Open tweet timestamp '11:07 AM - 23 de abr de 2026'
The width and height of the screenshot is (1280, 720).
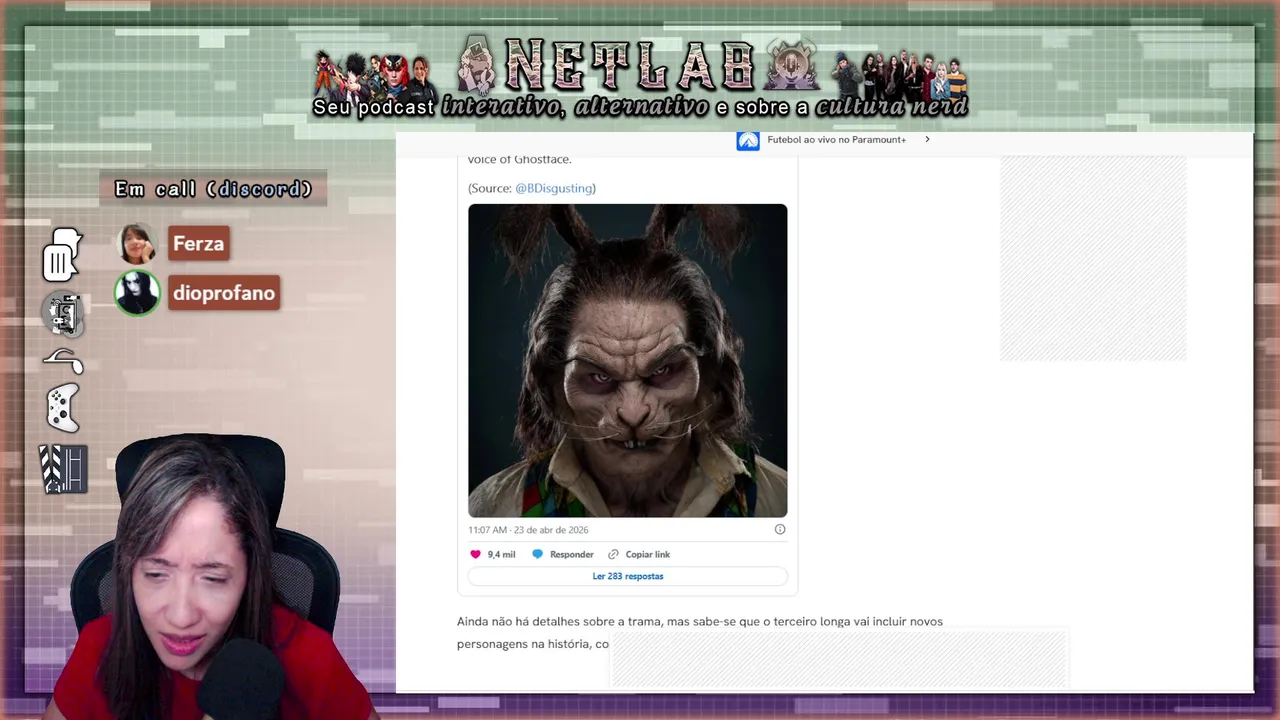(528, 530)
